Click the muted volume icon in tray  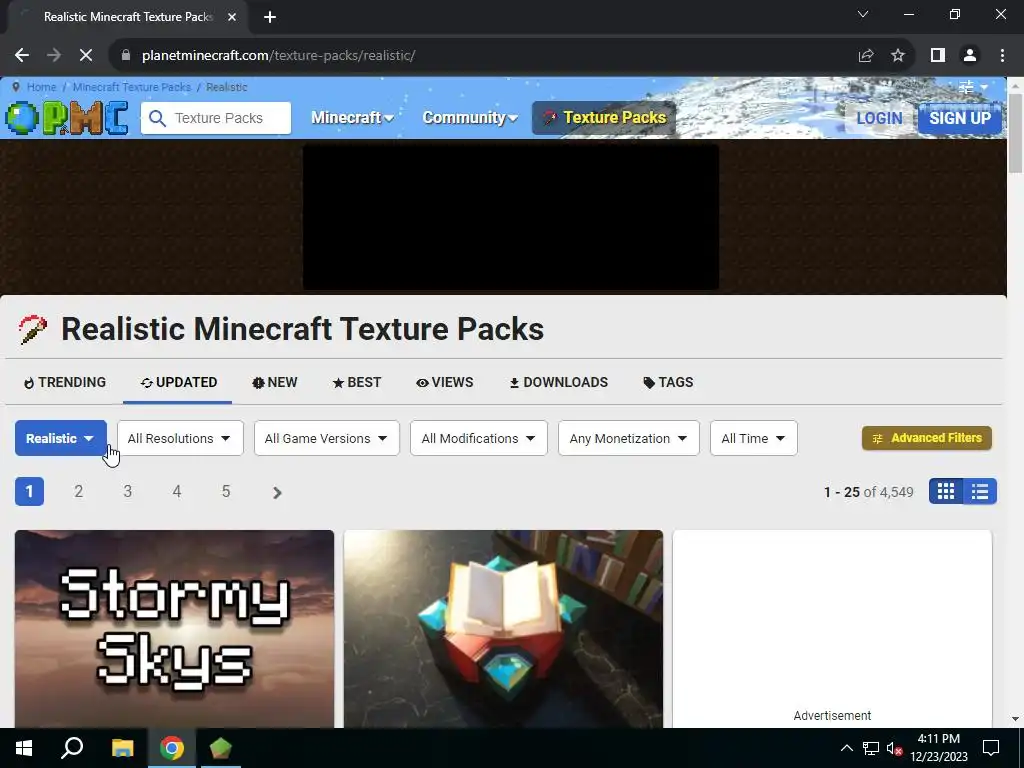point(894,748)
